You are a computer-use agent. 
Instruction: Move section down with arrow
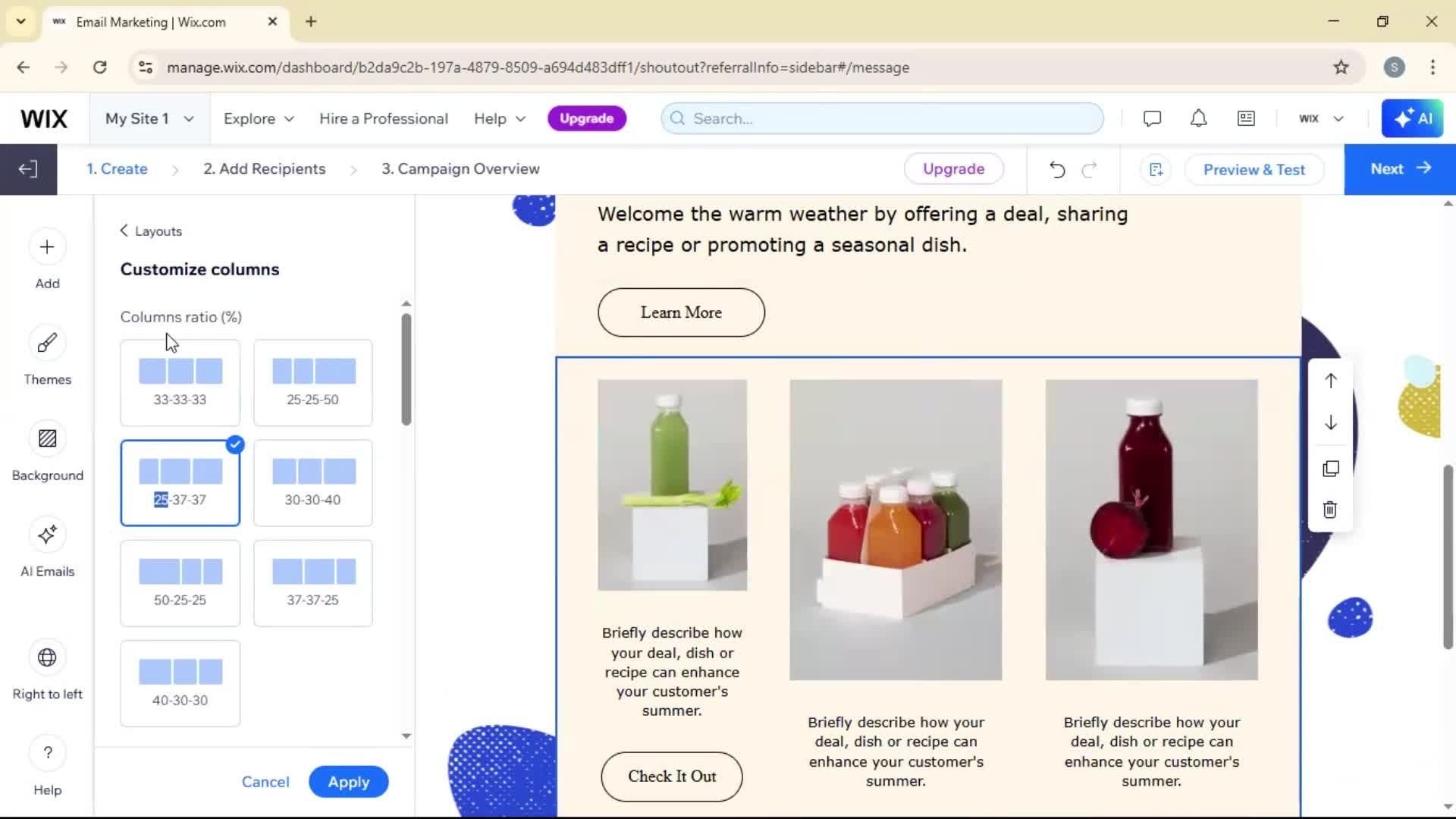coord(1330,423)
